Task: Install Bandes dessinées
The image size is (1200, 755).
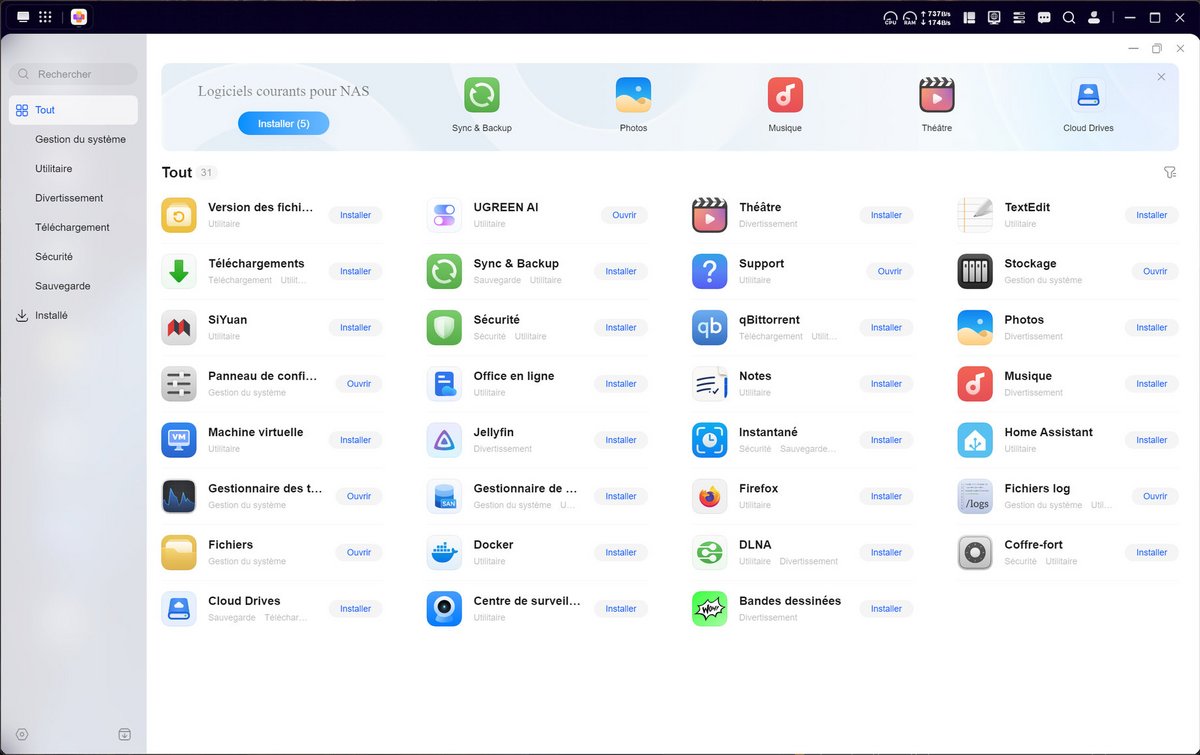Action: pyautogui.click(x=886, y=608)
